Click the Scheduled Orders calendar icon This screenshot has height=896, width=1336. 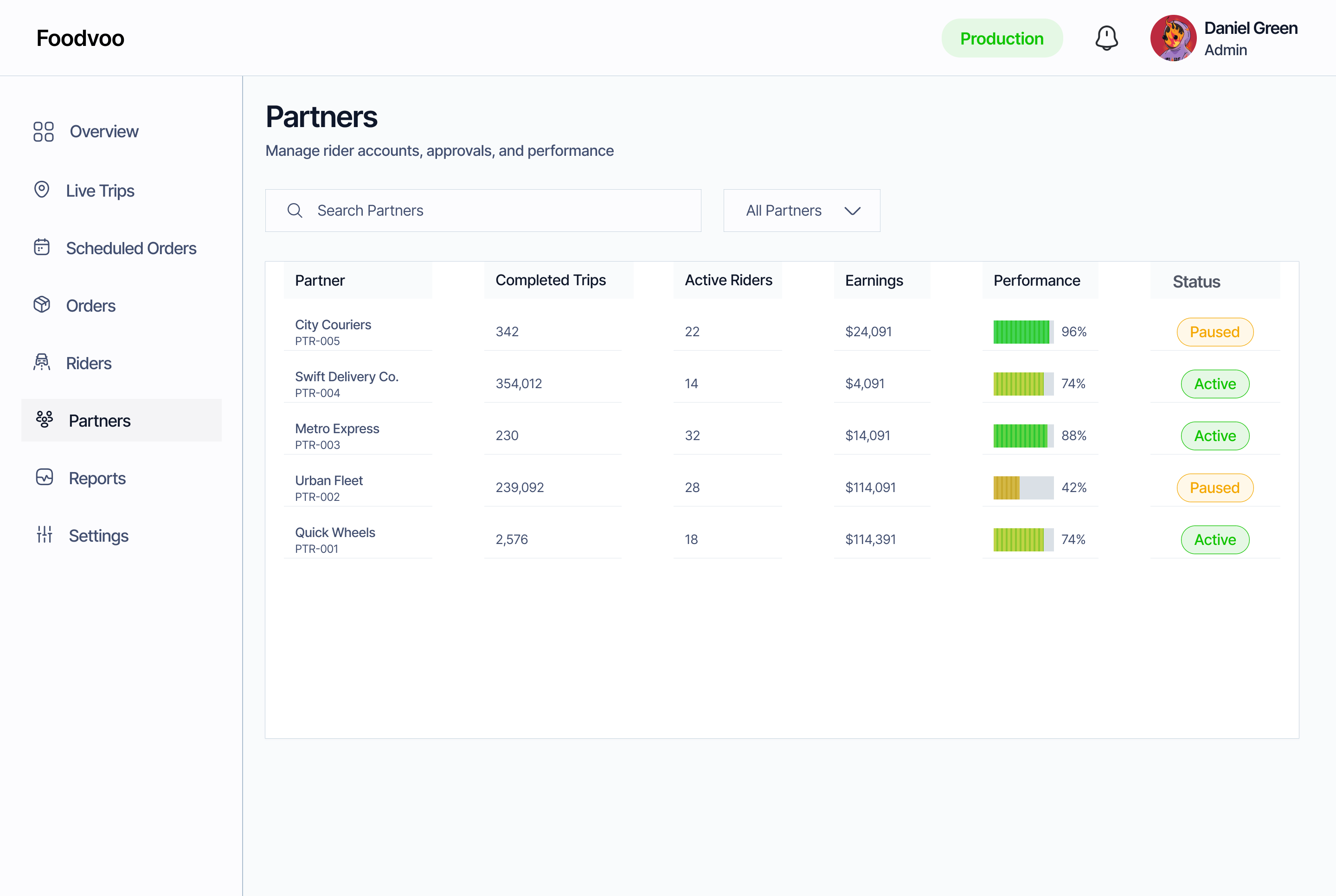click(x=42, y=247)
